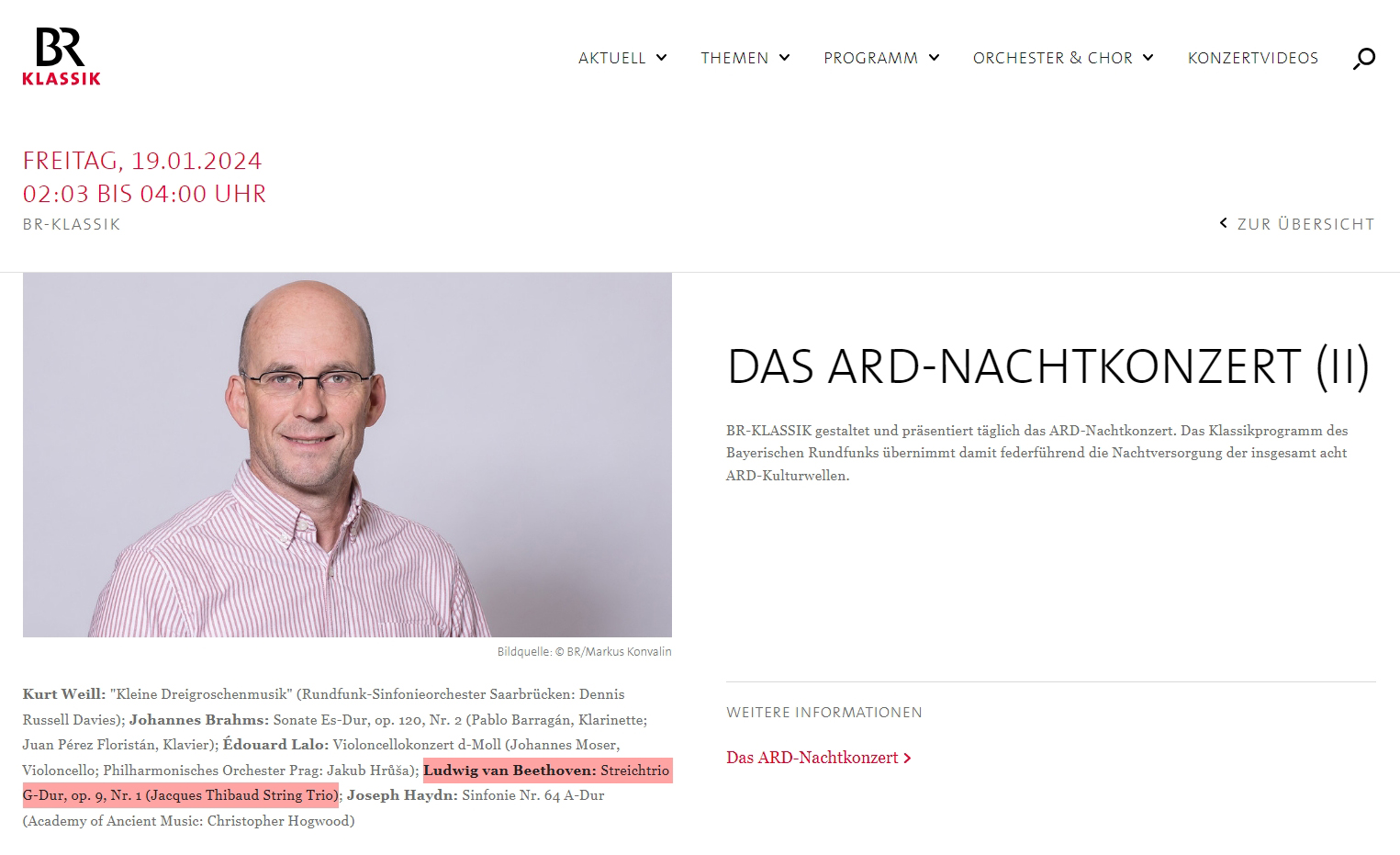Click the BR Klassik logo
This screenshot has width=1400, height=855.
click(x=62, y=57)
